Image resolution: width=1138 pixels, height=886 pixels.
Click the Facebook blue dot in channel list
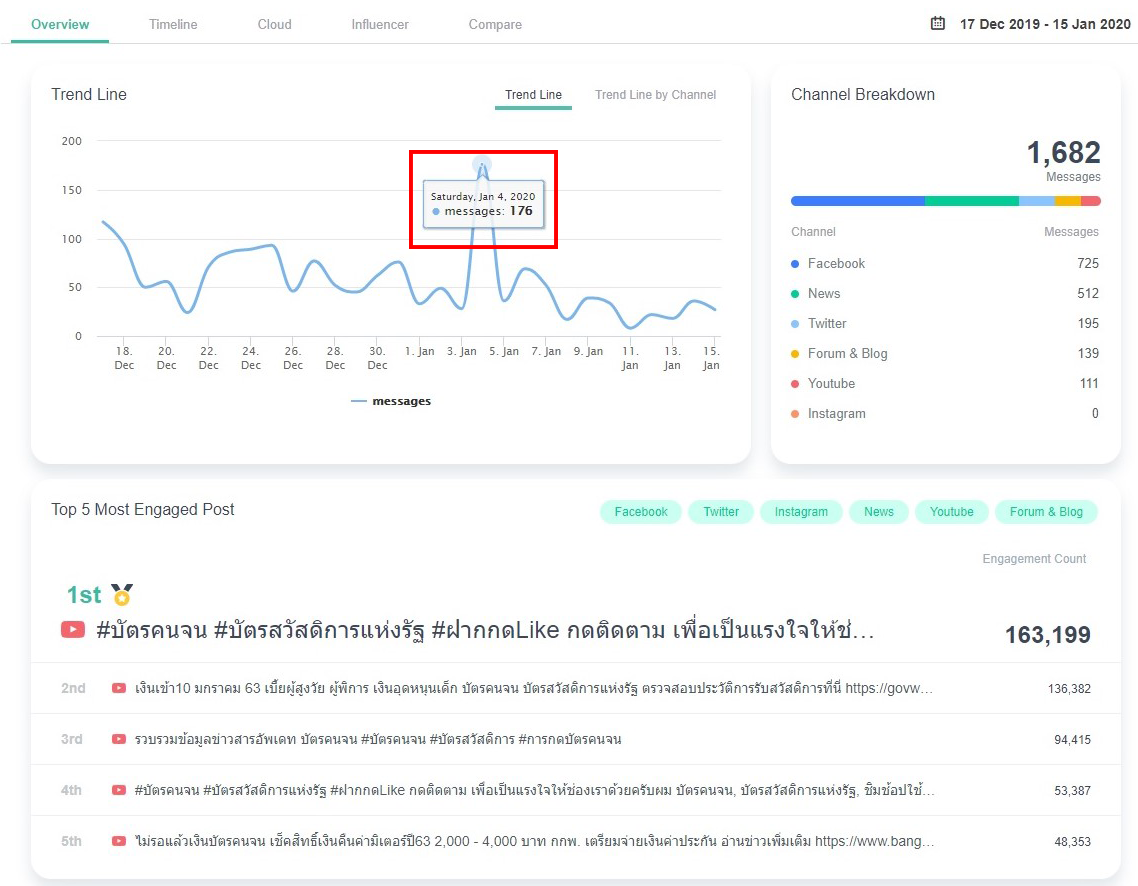[x=795, y=264]
